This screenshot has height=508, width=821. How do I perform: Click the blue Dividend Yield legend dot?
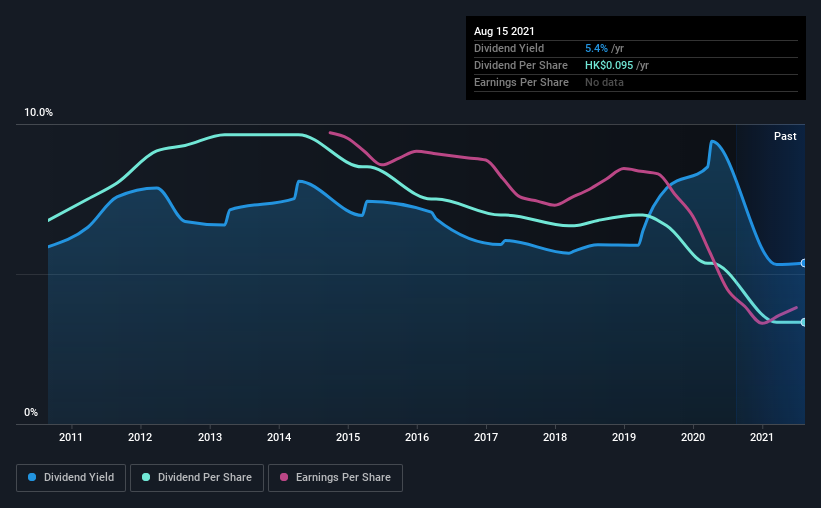(x=32, y=477)
